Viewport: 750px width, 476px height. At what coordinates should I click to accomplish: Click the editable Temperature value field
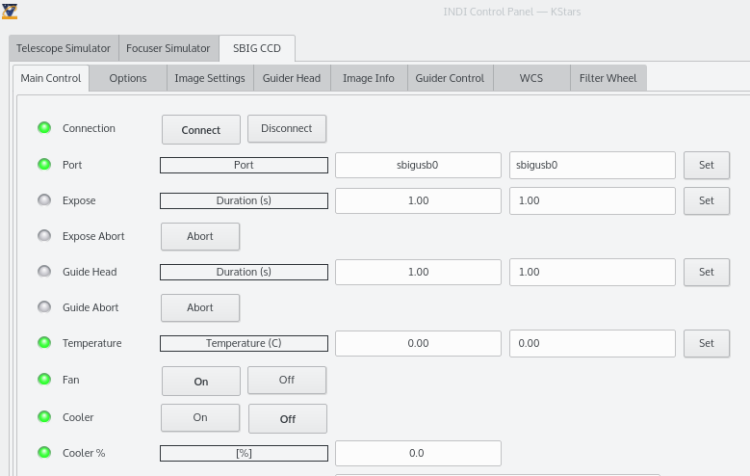tap(592, 343)
